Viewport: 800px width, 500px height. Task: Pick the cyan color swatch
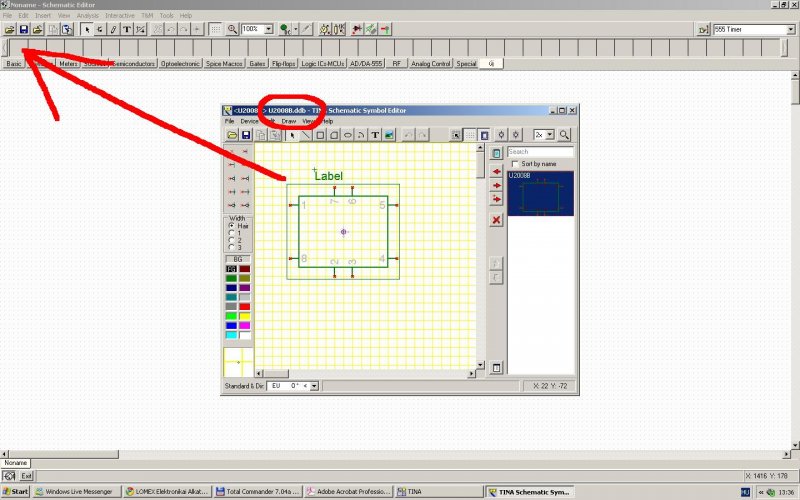pyautogui.click(x=232, y=335)
